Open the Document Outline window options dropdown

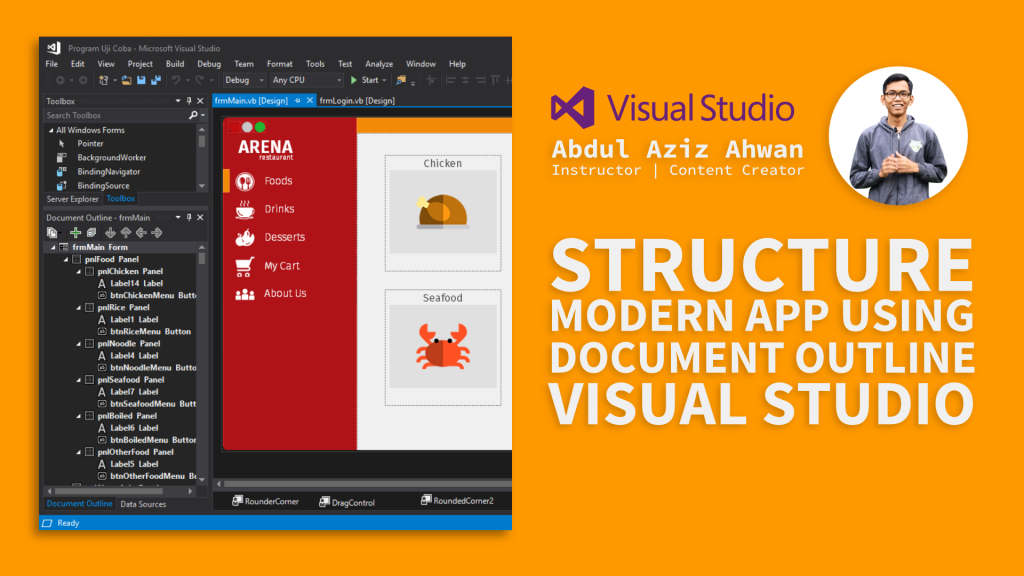[x=178, y=217]
